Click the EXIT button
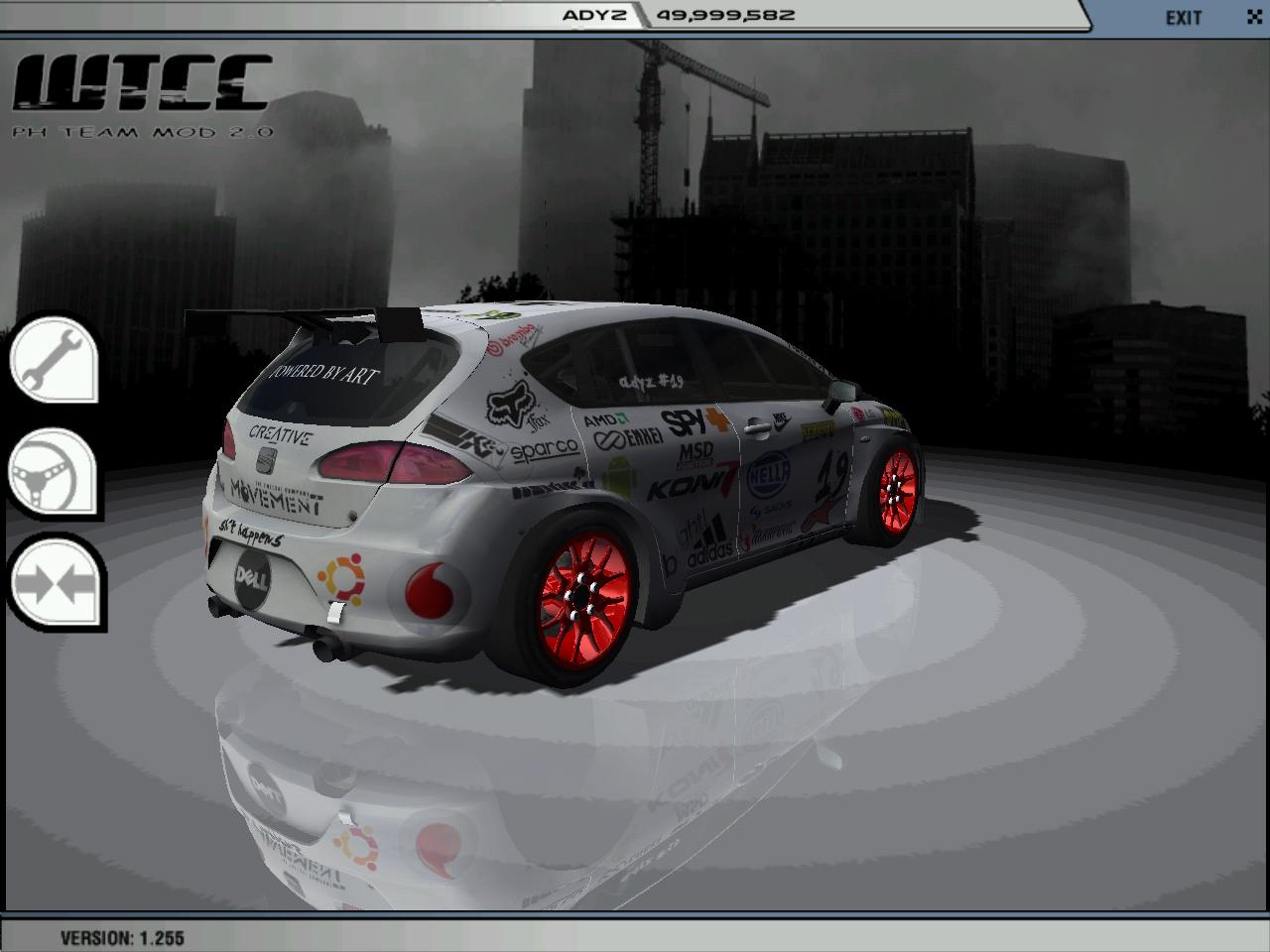This screenshot has height=952, width=1270. click(x=1183, y=17)
